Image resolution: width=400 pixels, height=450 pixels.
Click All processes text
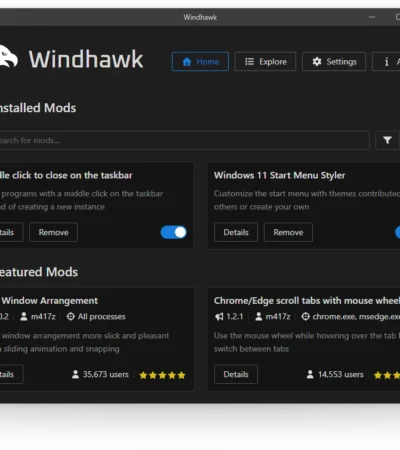pyautogui.click(x=102, y=317)
